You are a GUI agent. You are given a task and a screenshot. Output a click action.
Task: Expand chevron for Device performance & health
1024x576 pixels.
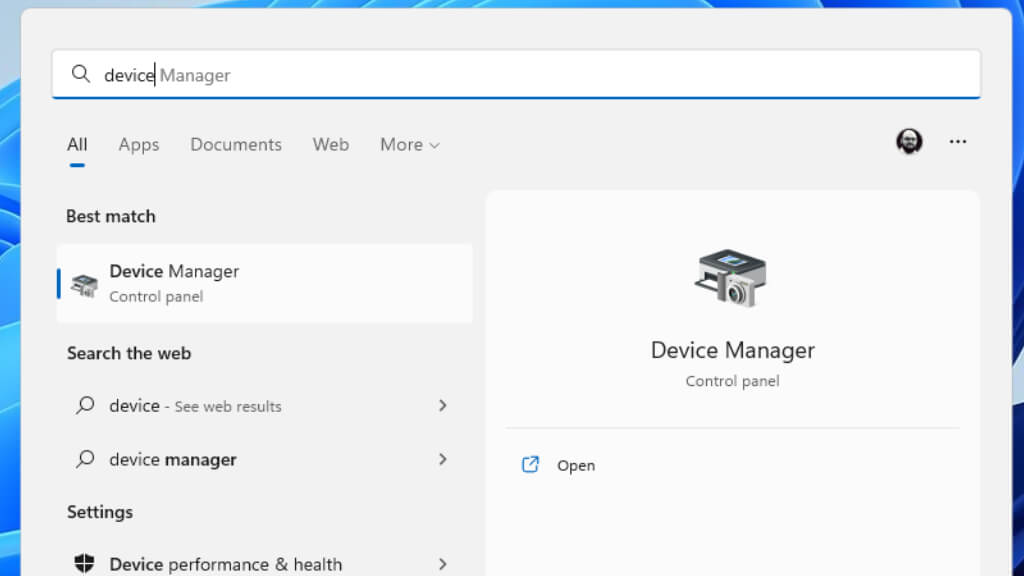pos(443,564)
